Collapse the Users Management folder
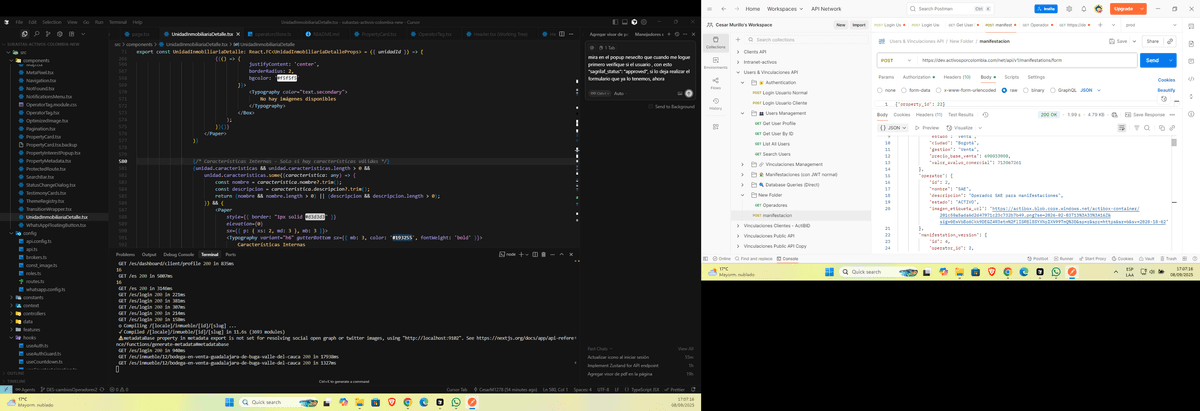 pos(742,113)
